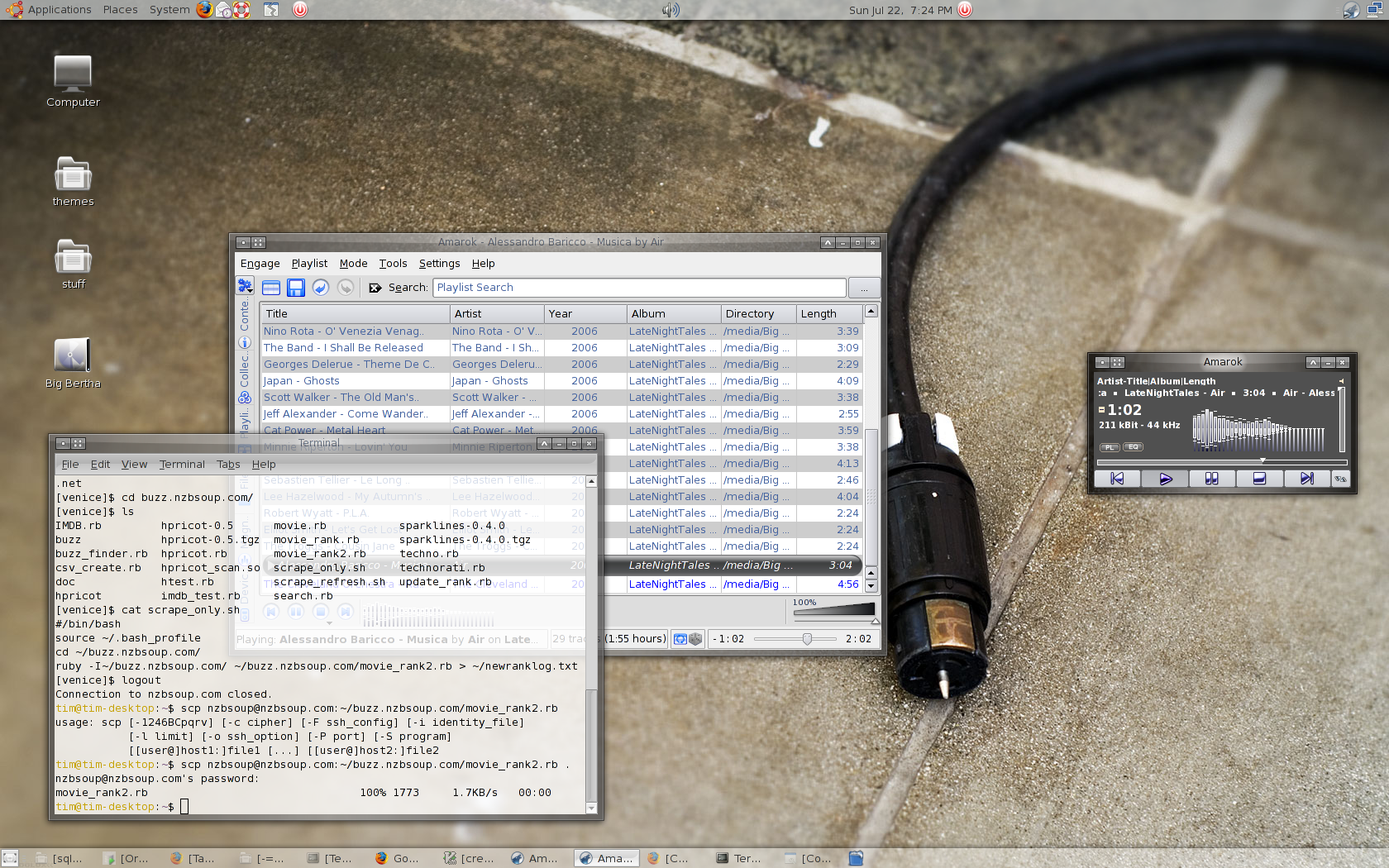Save the playlist with the floppy disk icon
The height and width of the screenshot is (868, 1389).
[x=296, y=288]
